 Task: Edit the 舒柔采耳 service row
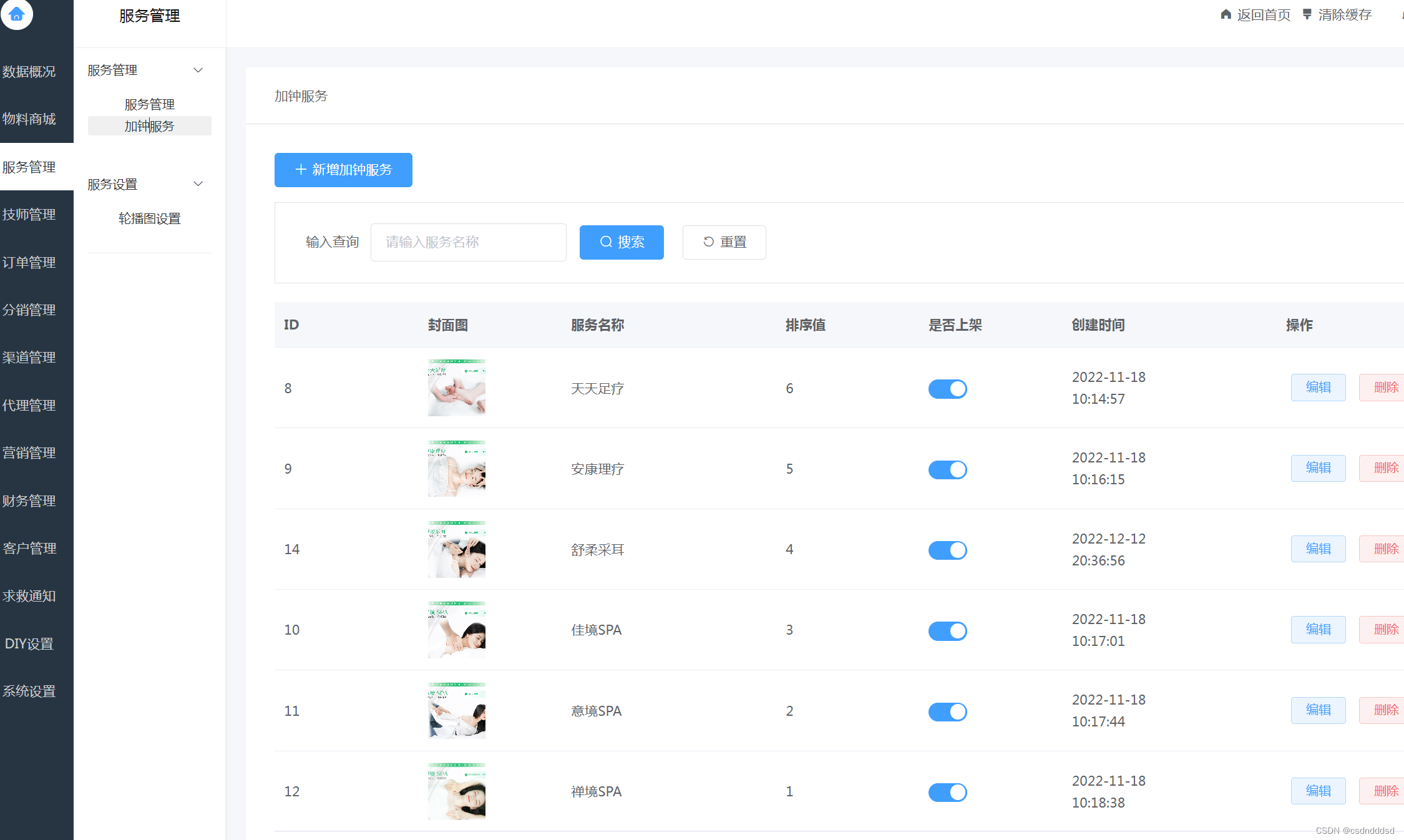[1318, 549]
